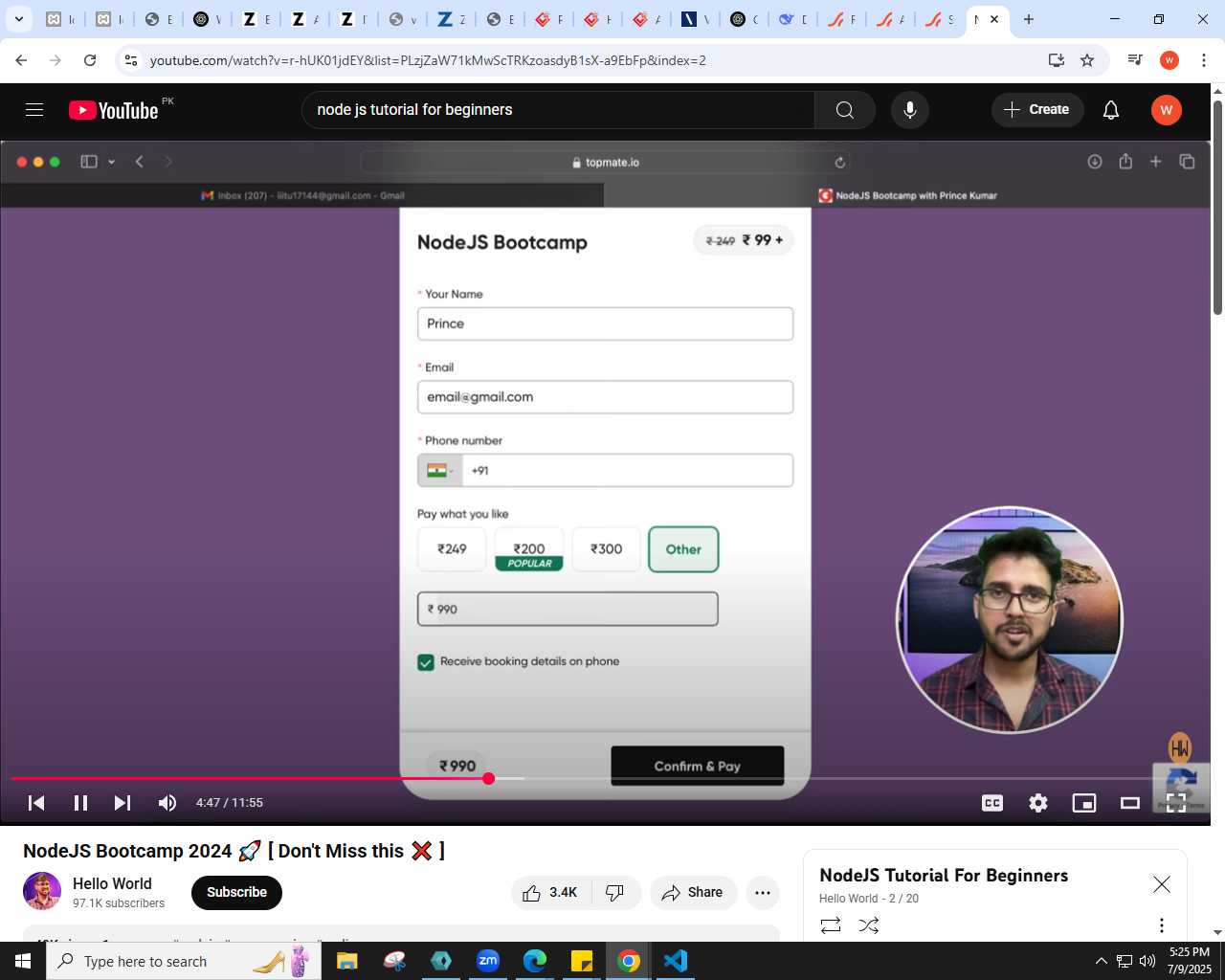
Task: Open the YouTube guide hamburger menu
Action: 34,110
